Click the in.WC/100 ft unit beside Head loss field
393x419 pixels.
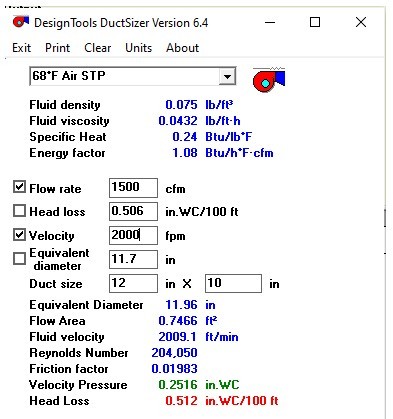tap(202, 212)
